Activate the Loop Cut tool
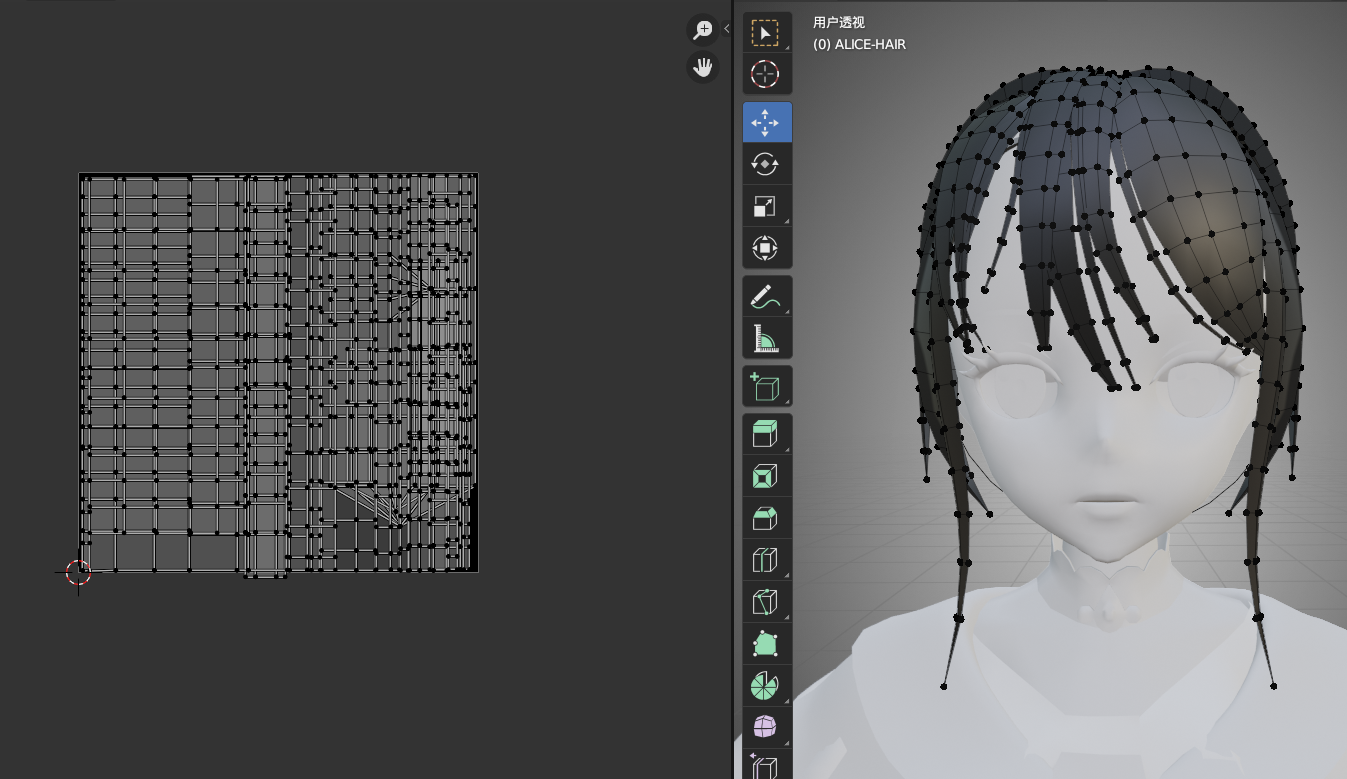The height and width of the screenshot is (779, 1347). 765,559
